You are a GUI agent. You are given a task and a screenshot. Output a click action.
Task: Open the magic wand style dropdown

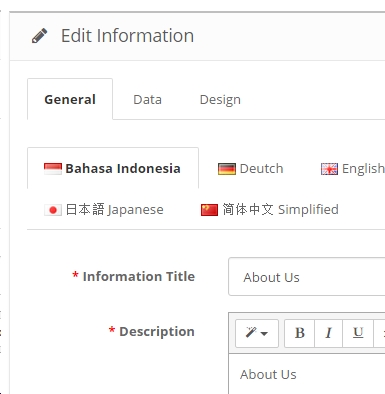(257, 333)
